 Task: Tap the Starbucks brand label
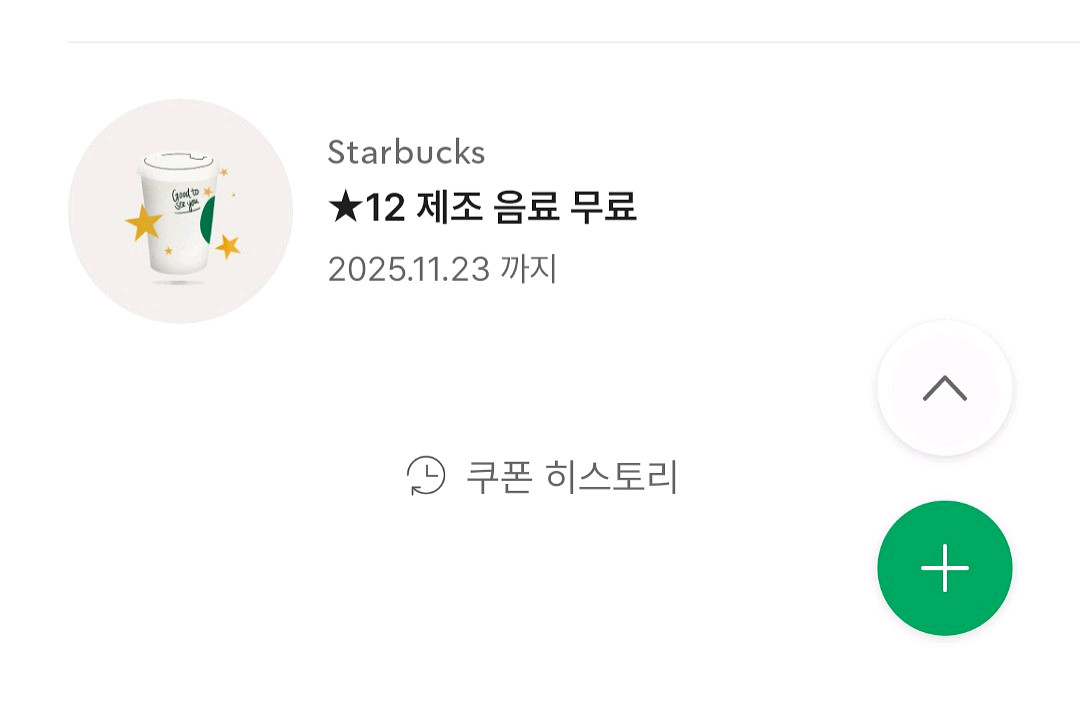tap(405, 152)
